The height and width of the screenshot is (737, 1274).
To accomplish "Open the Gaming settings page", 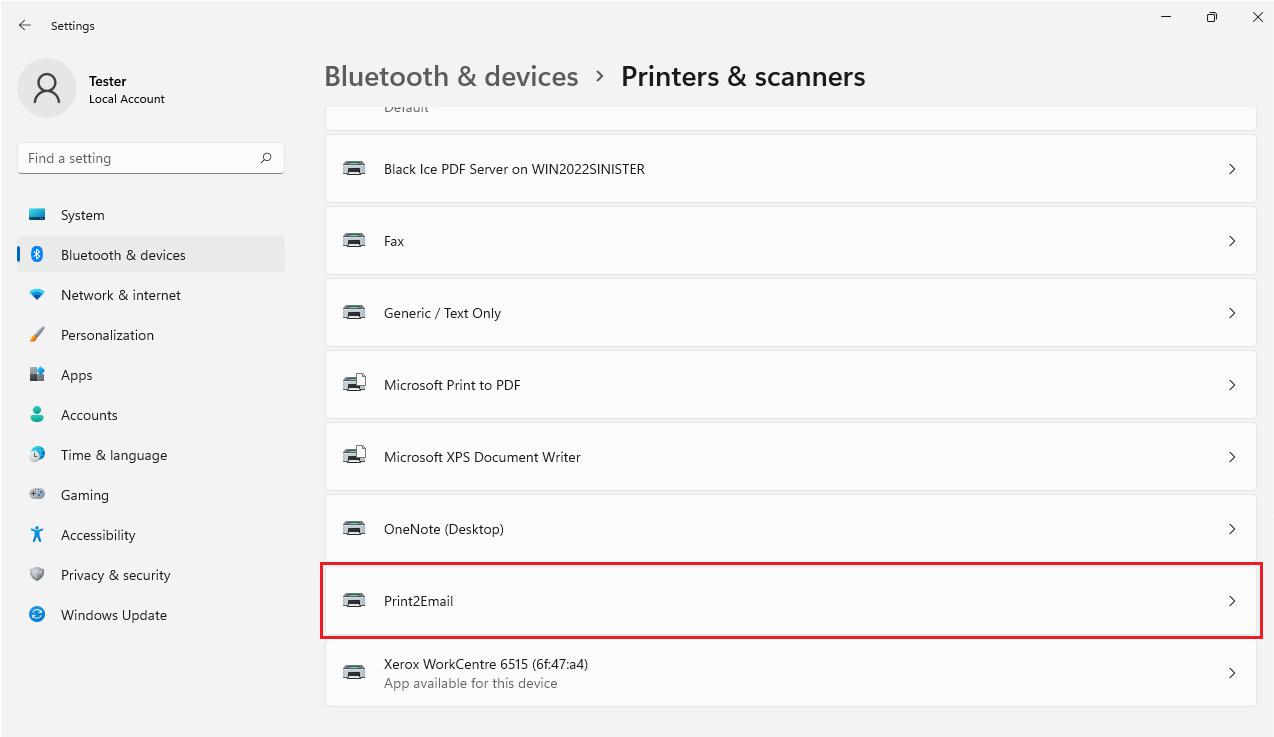I will 151,495.
